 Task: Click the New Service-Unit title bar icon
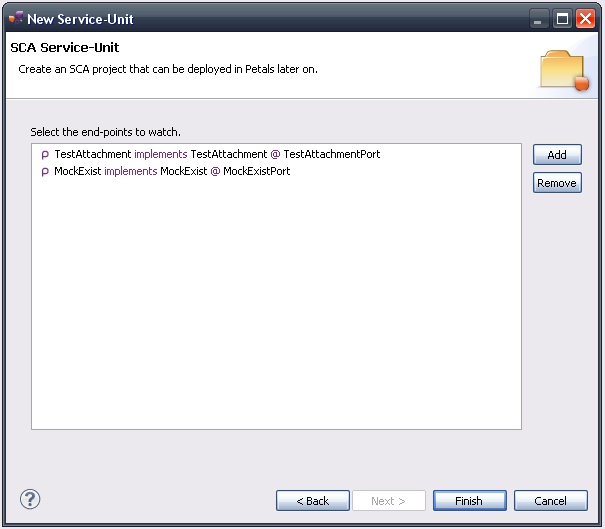pyautogui.click(x=15, y=18)
